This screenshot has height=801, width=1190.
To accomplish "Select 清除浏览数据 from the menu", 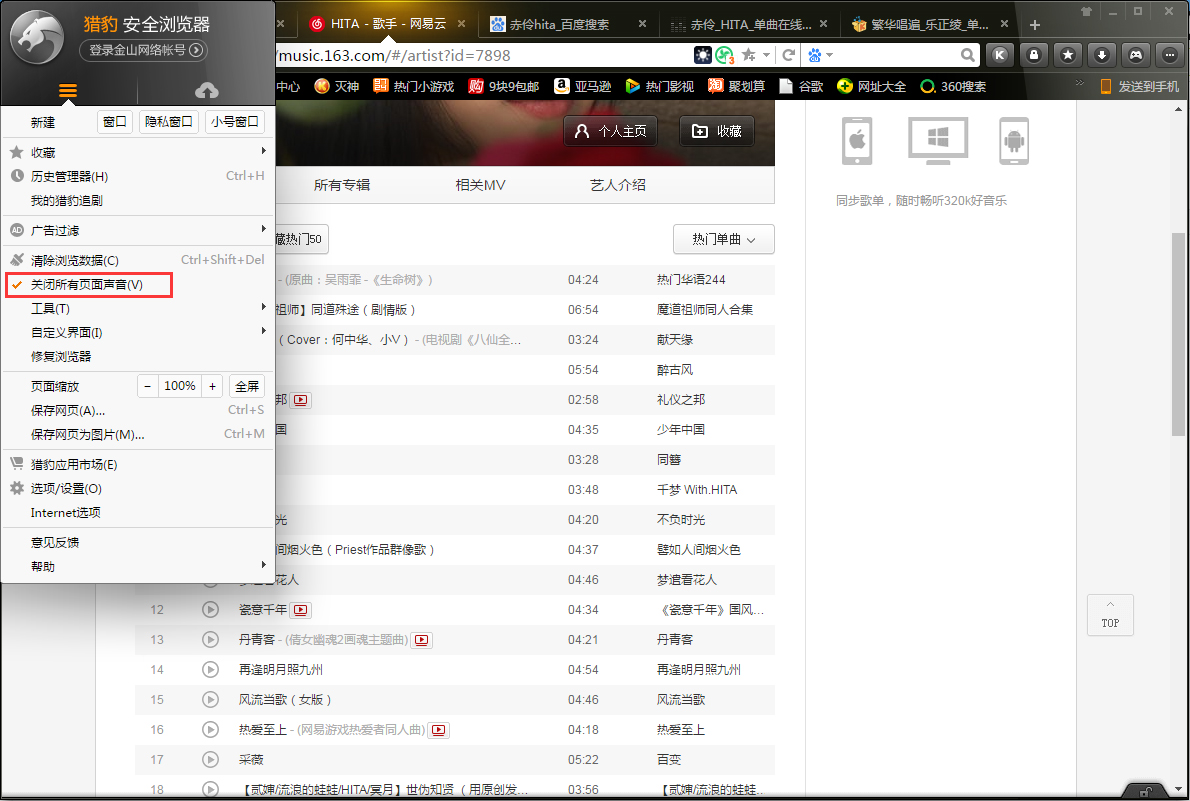I will coord(75,260).
